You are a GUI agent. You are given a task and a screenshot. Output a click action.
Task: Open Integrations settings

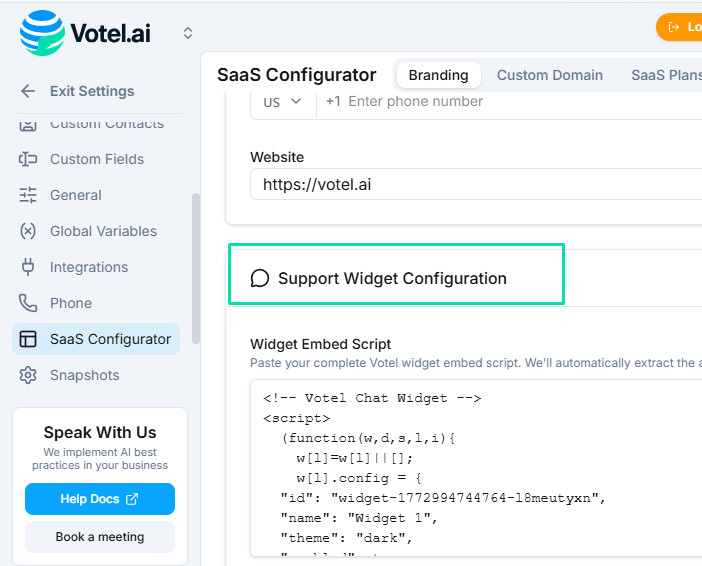(x=89, y=267)
